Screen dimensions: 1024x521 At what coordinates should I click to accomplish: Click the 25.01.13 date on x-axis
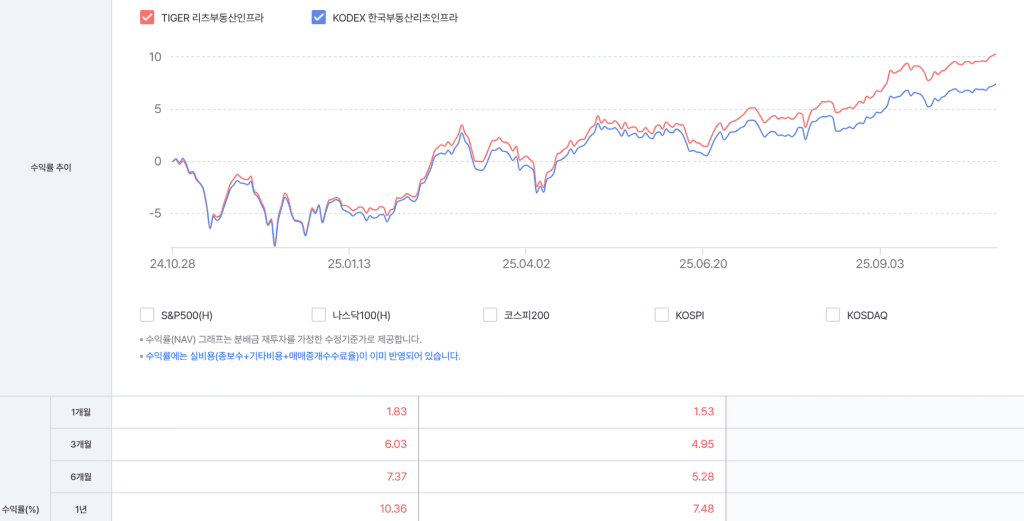(348, 264)
